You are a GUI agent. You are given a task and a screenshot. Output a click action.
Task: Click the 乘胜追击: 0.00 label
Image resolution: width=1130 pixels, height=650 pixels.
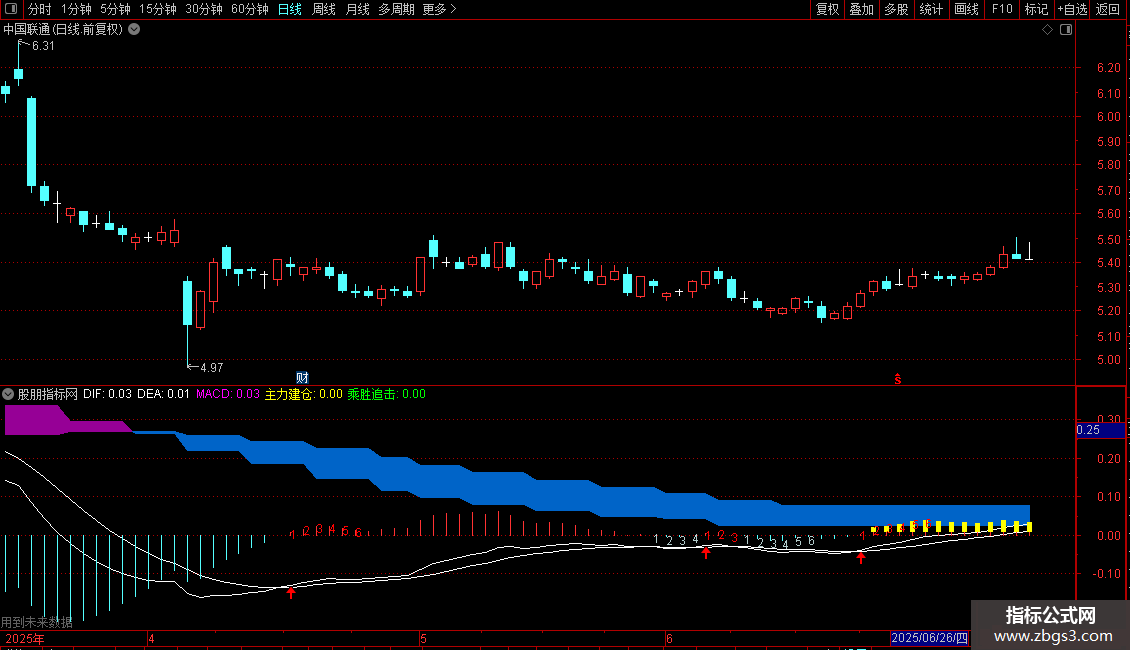tap(387, 394)
